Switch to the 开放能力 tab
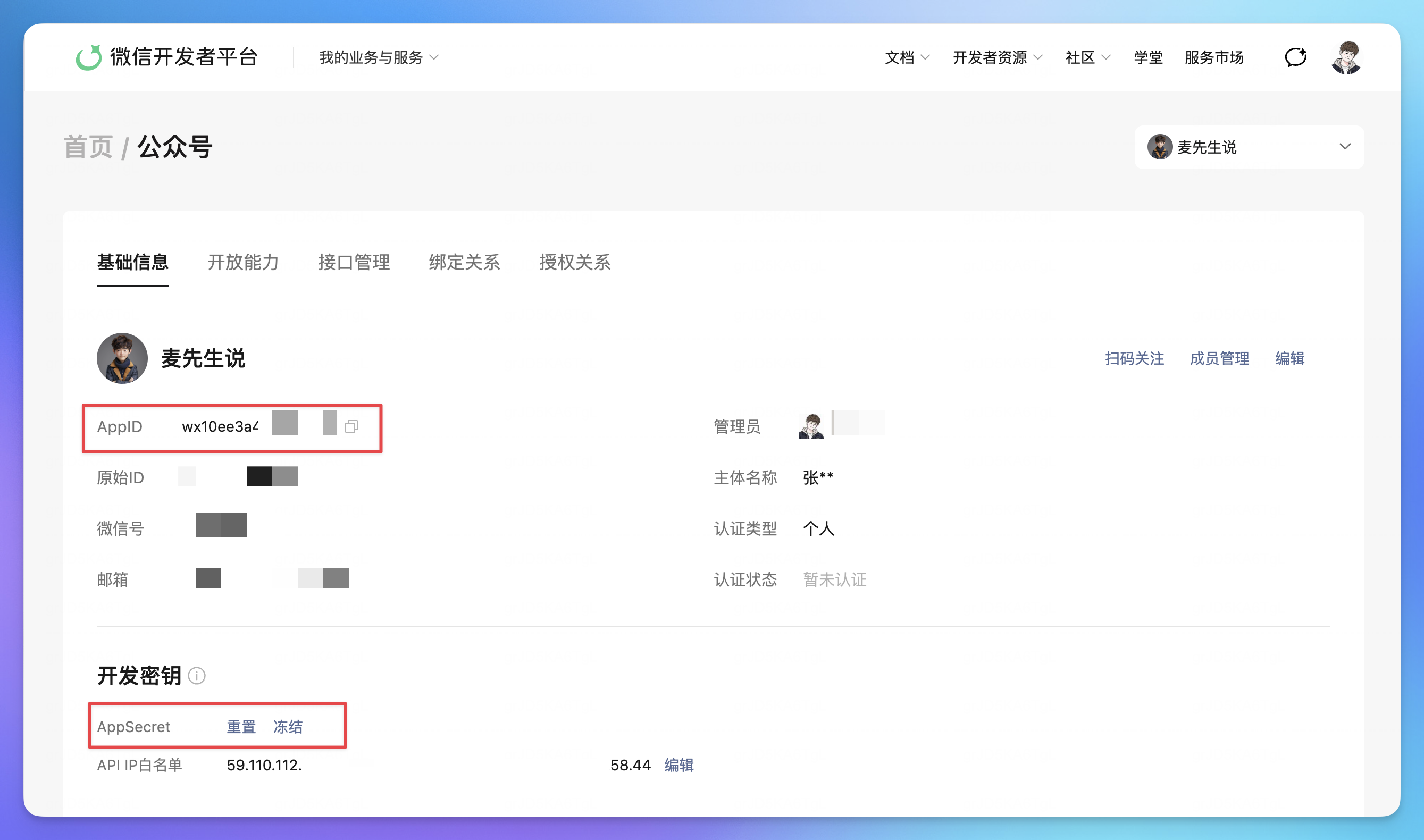This screenshot has width=1424, height=840. pyautogui.click(x=244, y=263)
